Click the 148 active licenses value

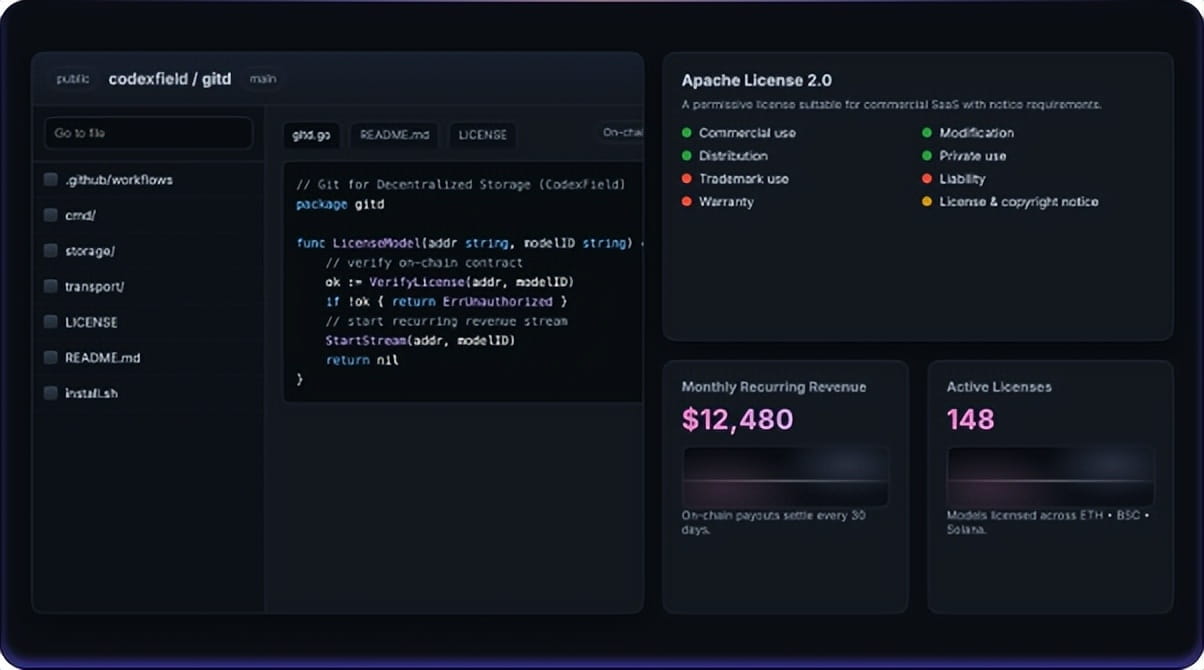pos(970,419)
